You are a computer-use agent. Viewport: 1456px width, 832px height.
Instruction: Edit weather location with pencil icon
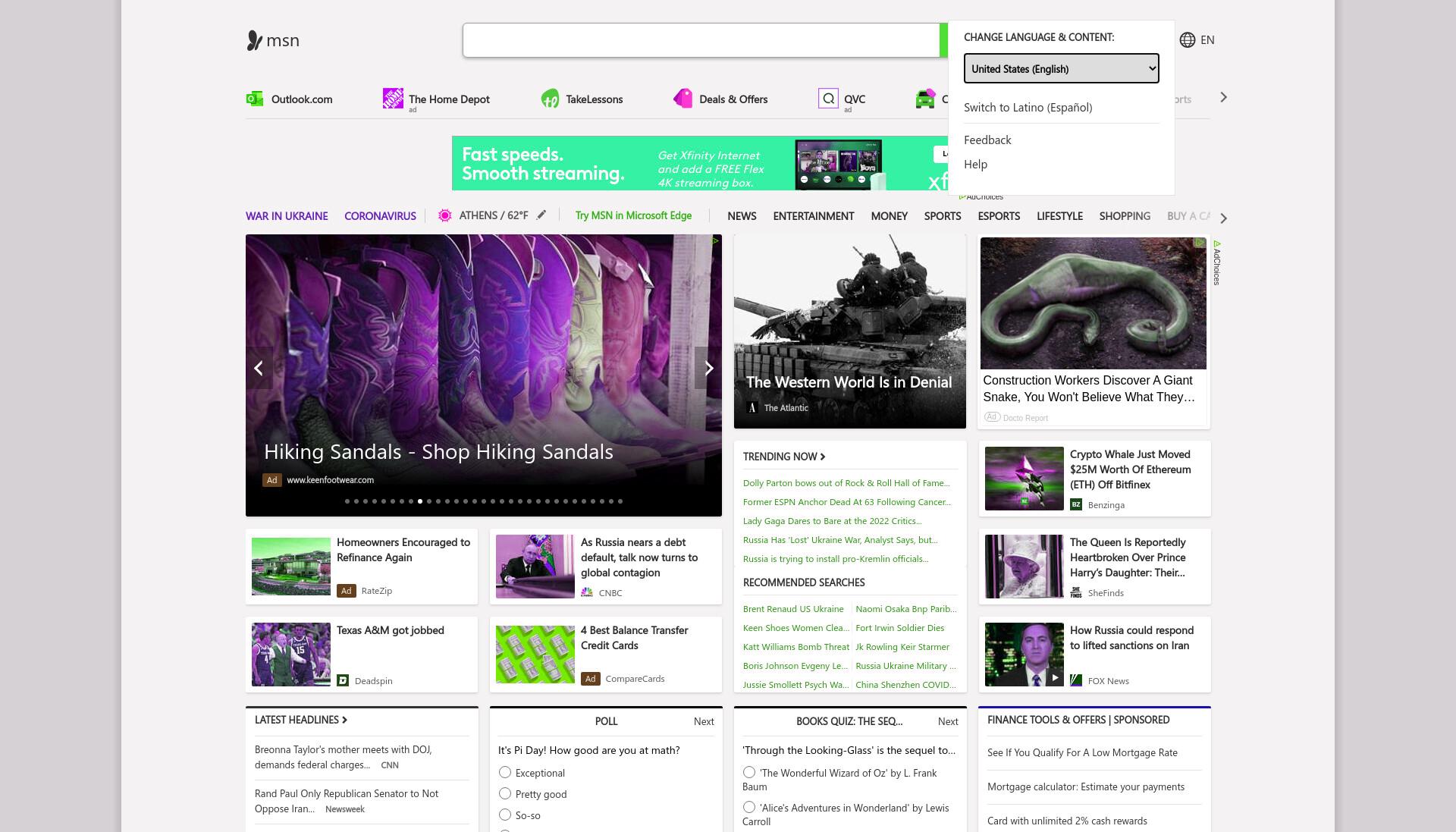pyautogui.click(x=541, y=215)
